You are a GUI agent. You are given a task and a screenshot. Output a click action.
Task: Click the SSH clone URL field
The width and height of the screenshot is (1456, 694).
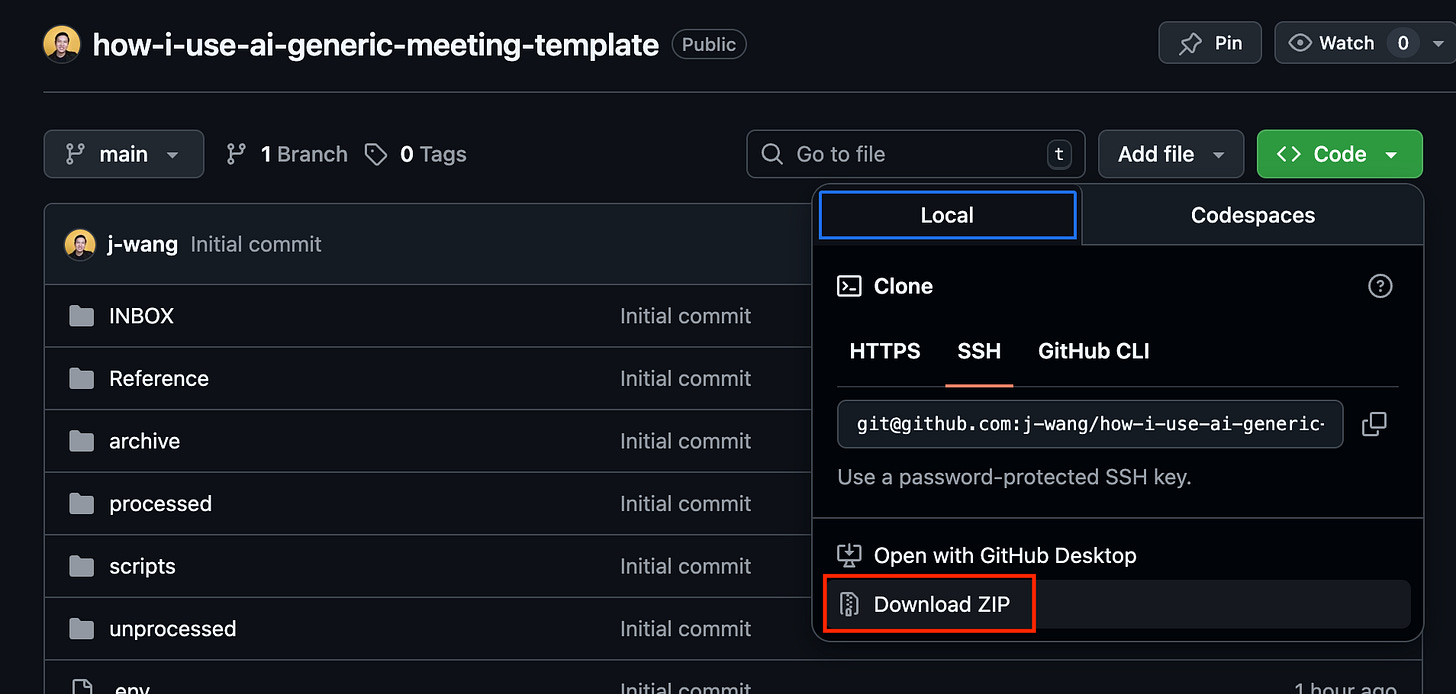click(1090, 424)
